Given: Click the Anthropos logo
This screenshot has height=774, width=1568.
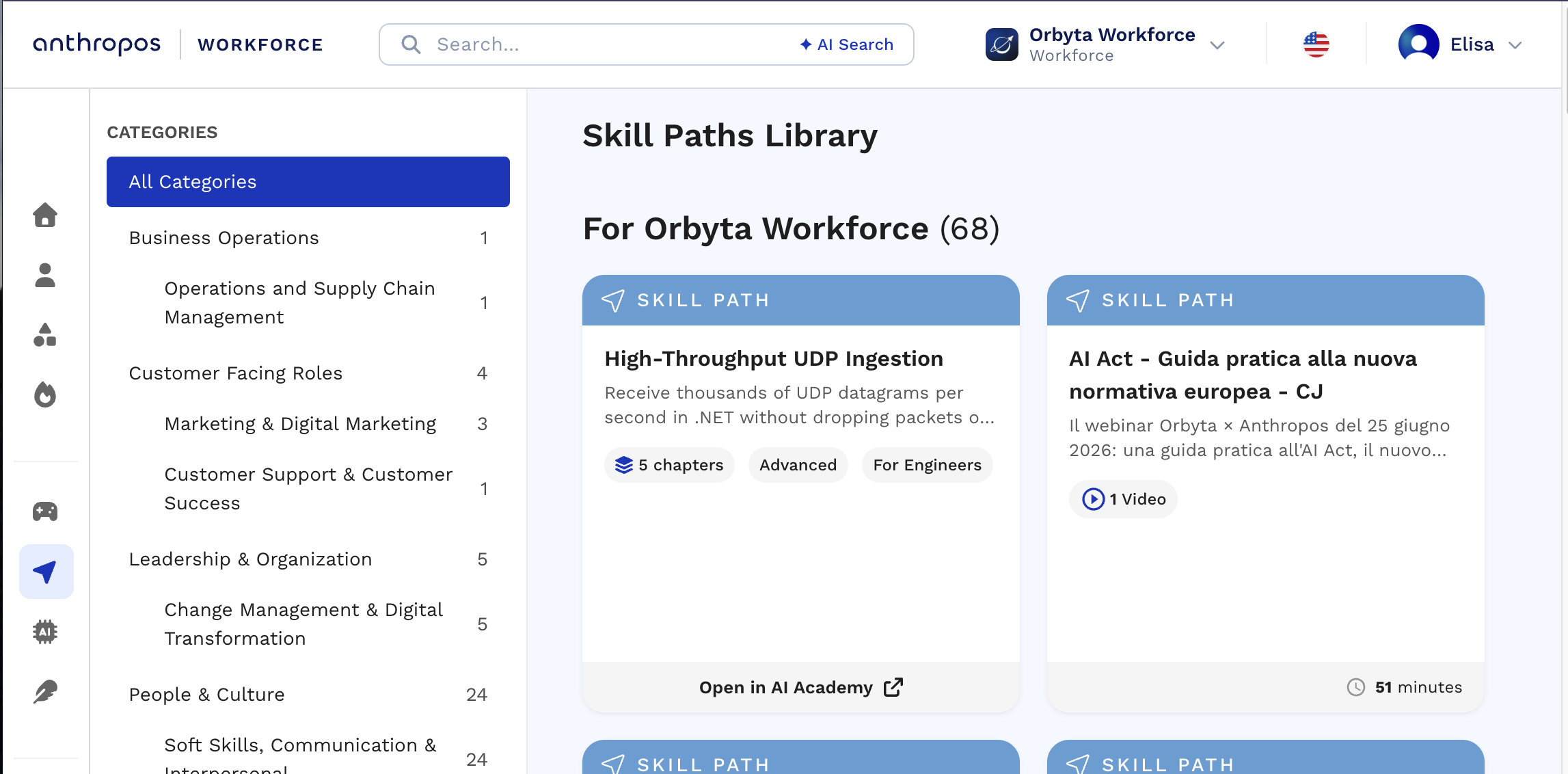Looking at the screenshot, I should click(x=96, y=44).
